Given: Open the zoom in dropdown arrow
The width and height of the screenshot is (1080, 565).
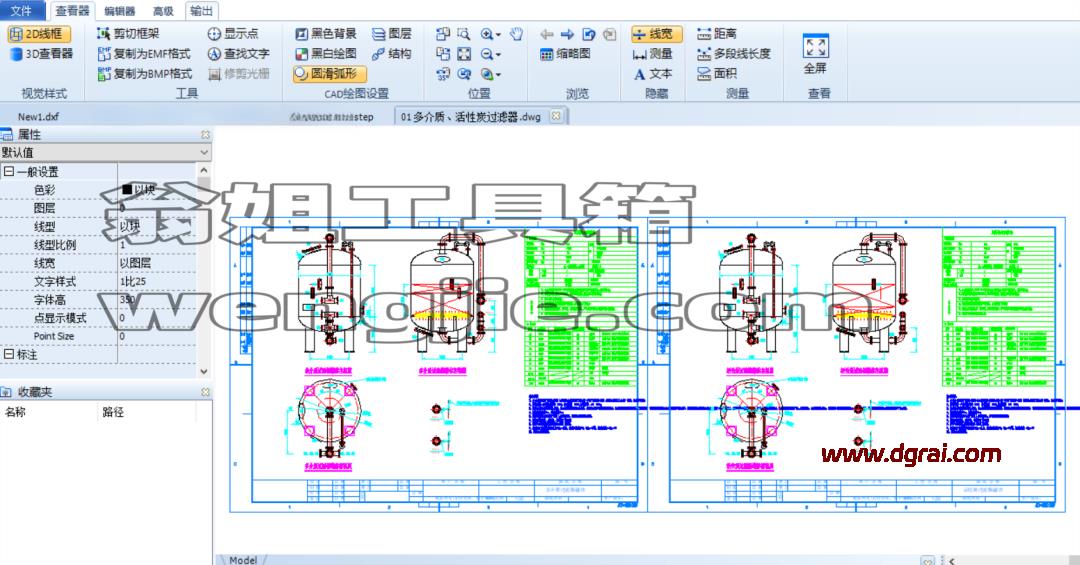Looking at the screenshot, I should pyautogui.click(x=498, y=34).
